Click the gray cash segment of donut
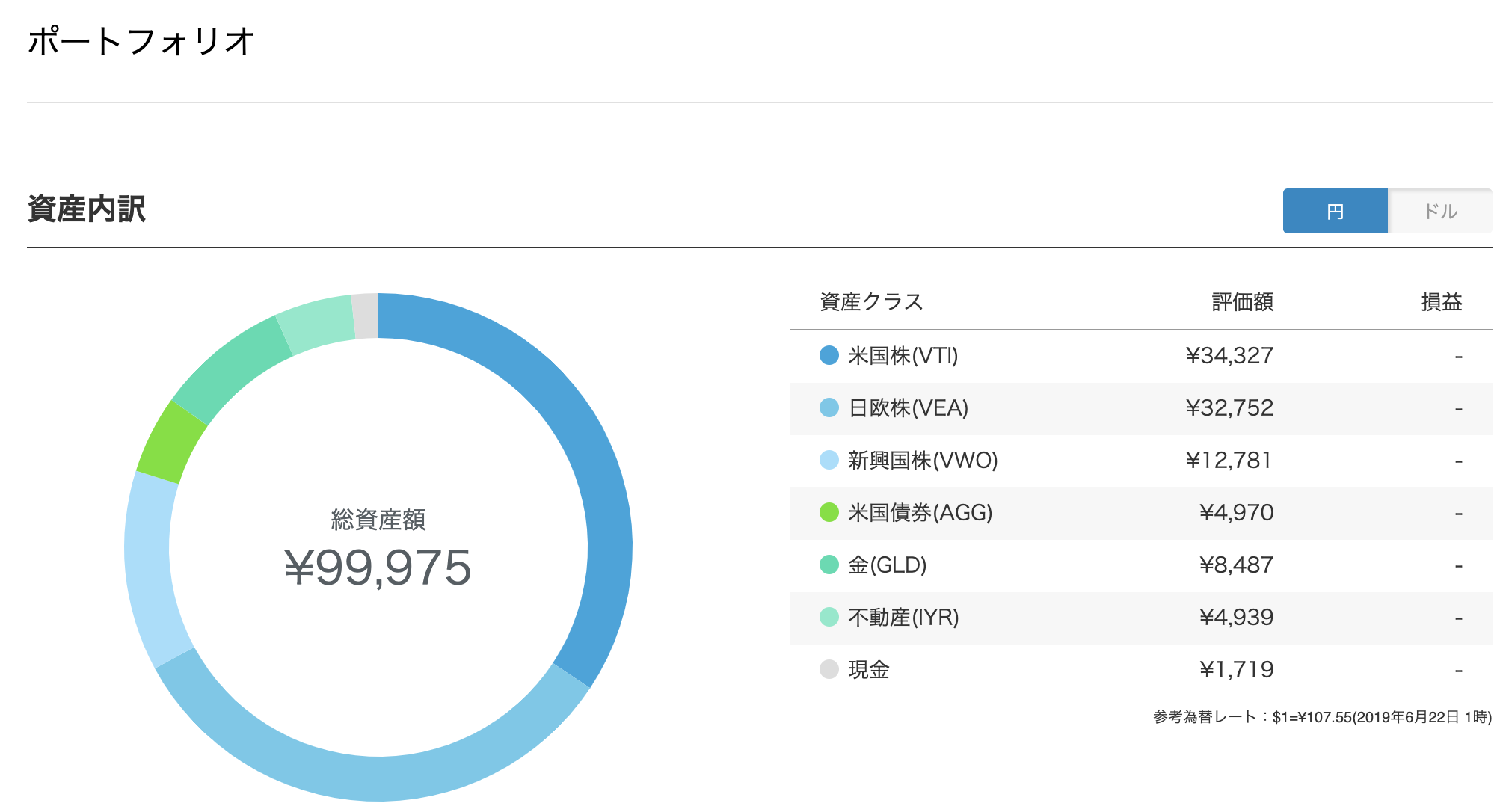1503x812 pixels. point(366,316)
